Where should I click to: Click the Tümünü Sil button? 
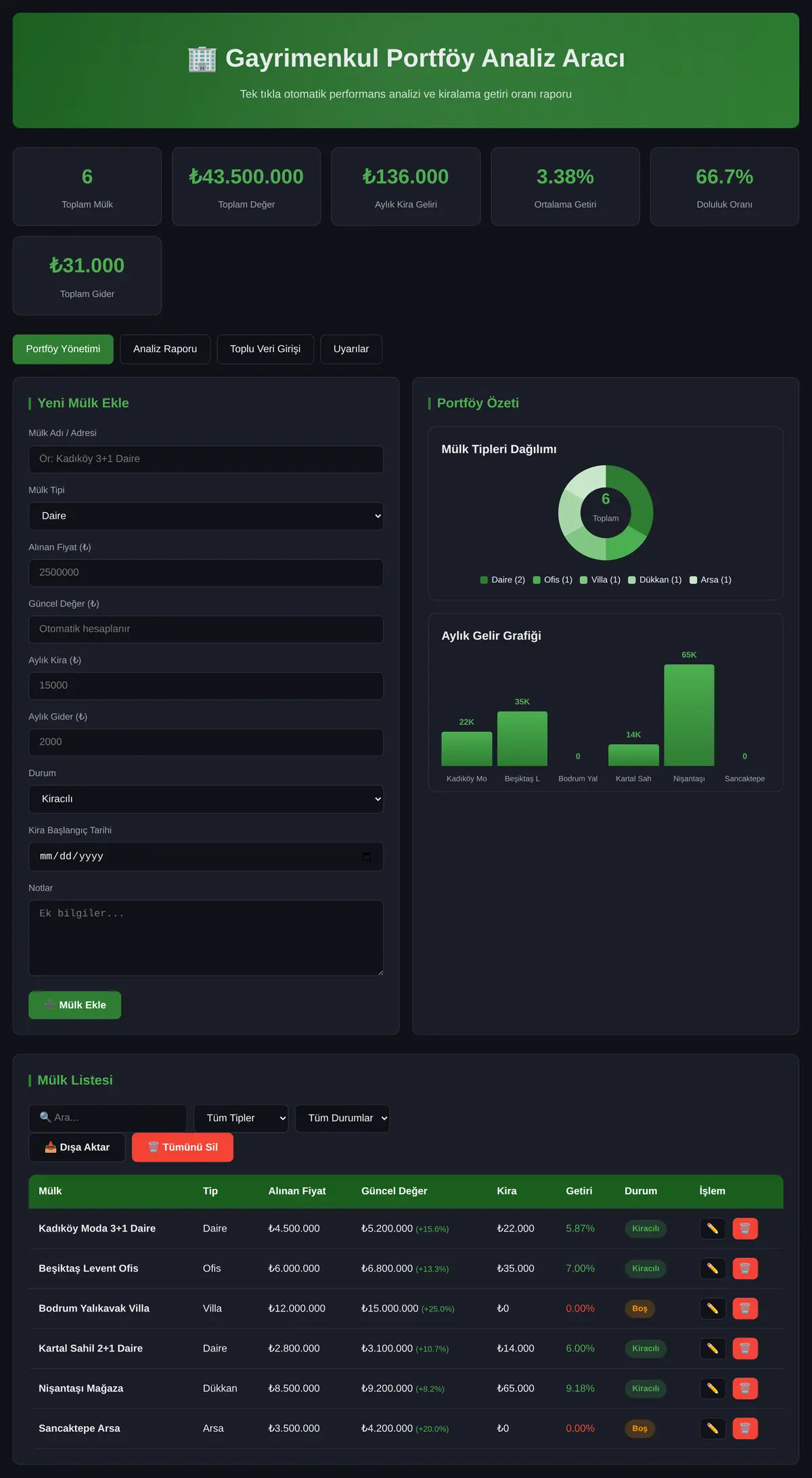183,1147
